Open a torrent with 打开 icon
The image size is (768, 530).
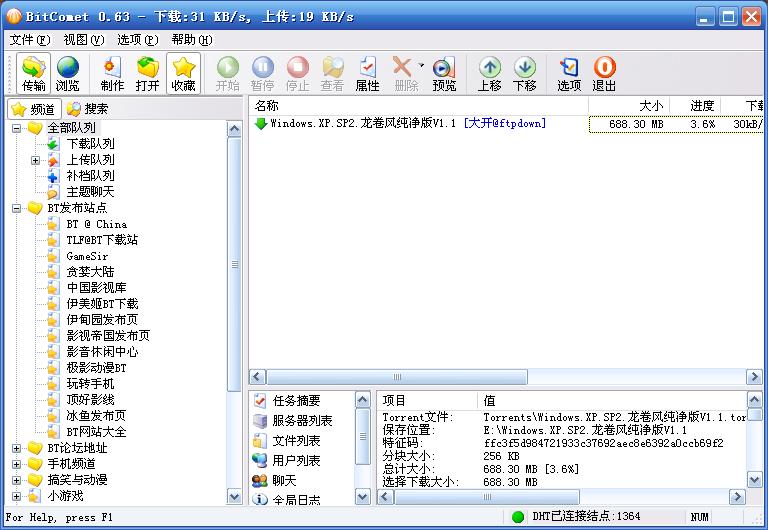[x=147, y=73]
